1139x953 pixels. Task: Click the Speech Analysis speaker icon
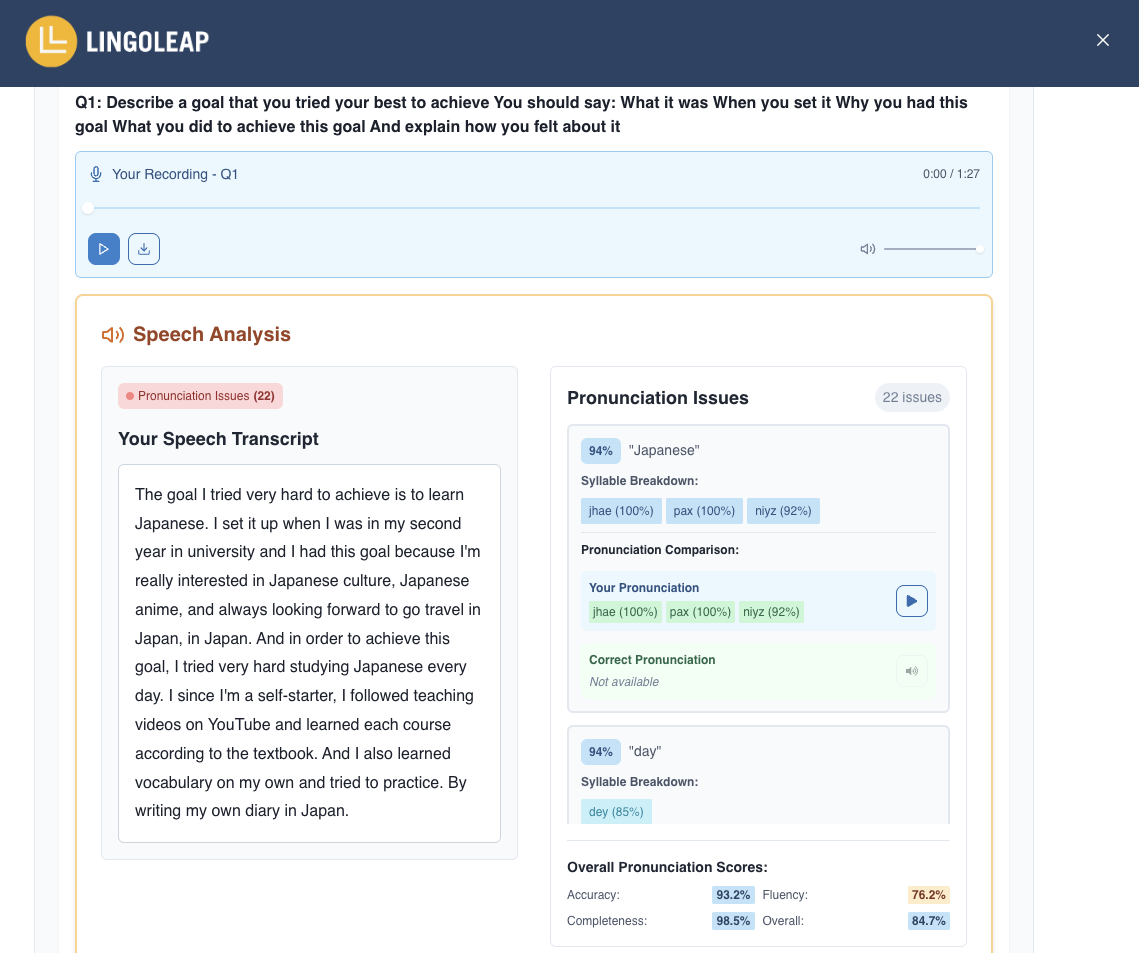(113, 335)
